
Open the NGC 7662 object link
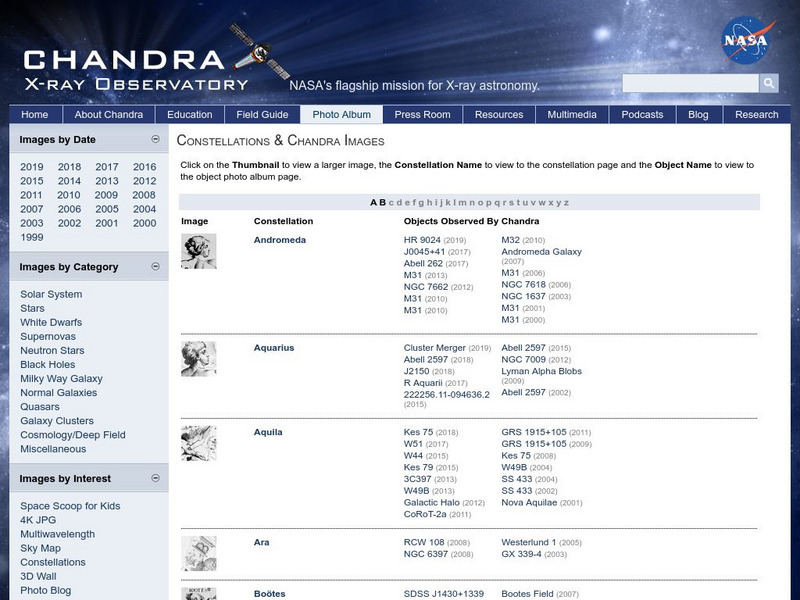point(426,287)
